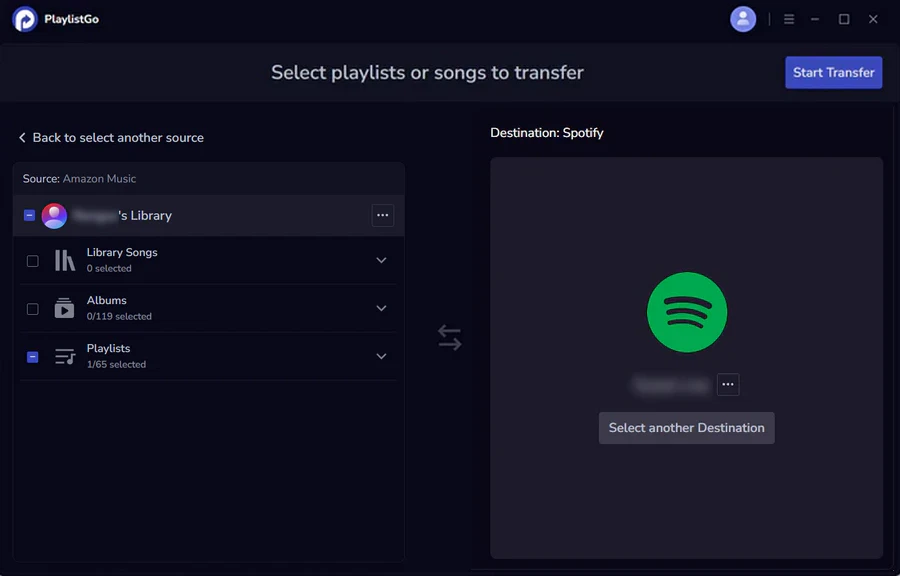The height and width of the screenshot is (576, 900).
Task: Go back to select another source
Action: click(111, 138)
